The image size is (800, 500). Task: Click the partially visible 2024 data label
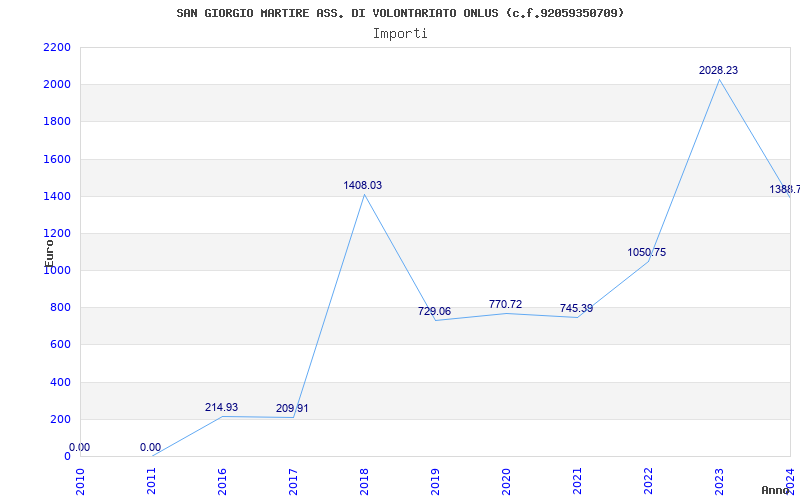coord(785,189)
